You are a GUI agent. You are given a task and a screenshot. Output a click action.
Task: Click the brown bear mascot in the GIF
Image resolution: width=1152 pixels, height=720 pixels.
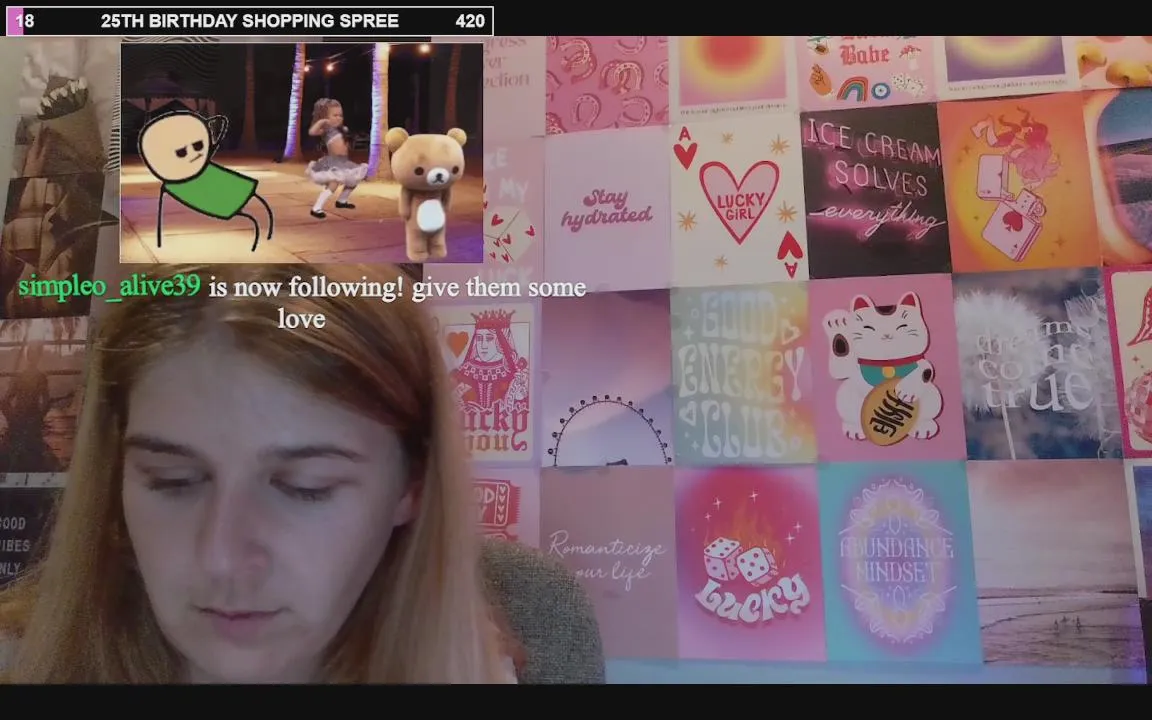point(427,192)
